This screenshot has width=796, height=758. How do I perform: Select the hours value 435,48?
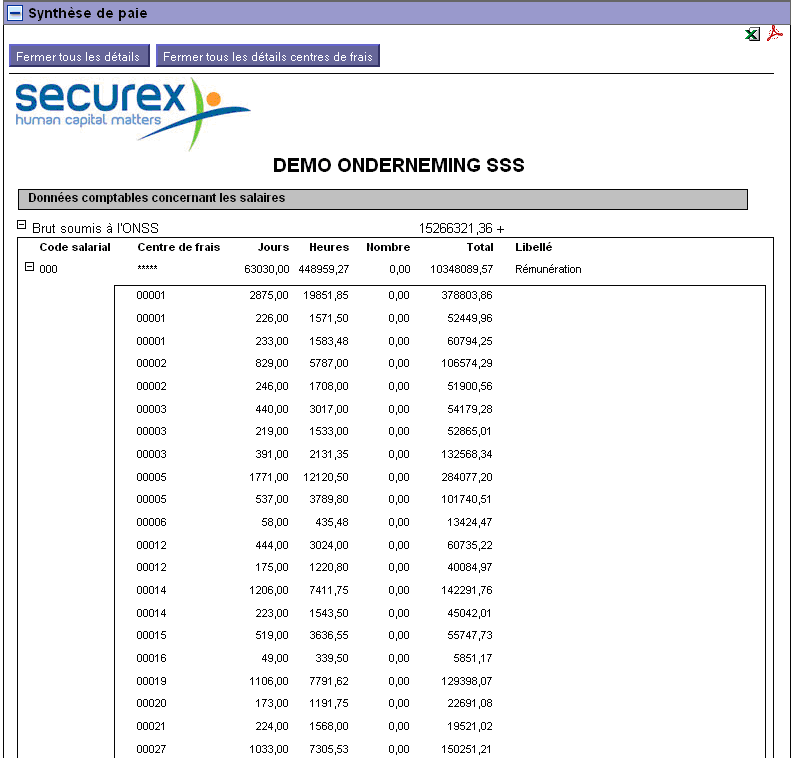pyautogui.click(x=331, y=522)
